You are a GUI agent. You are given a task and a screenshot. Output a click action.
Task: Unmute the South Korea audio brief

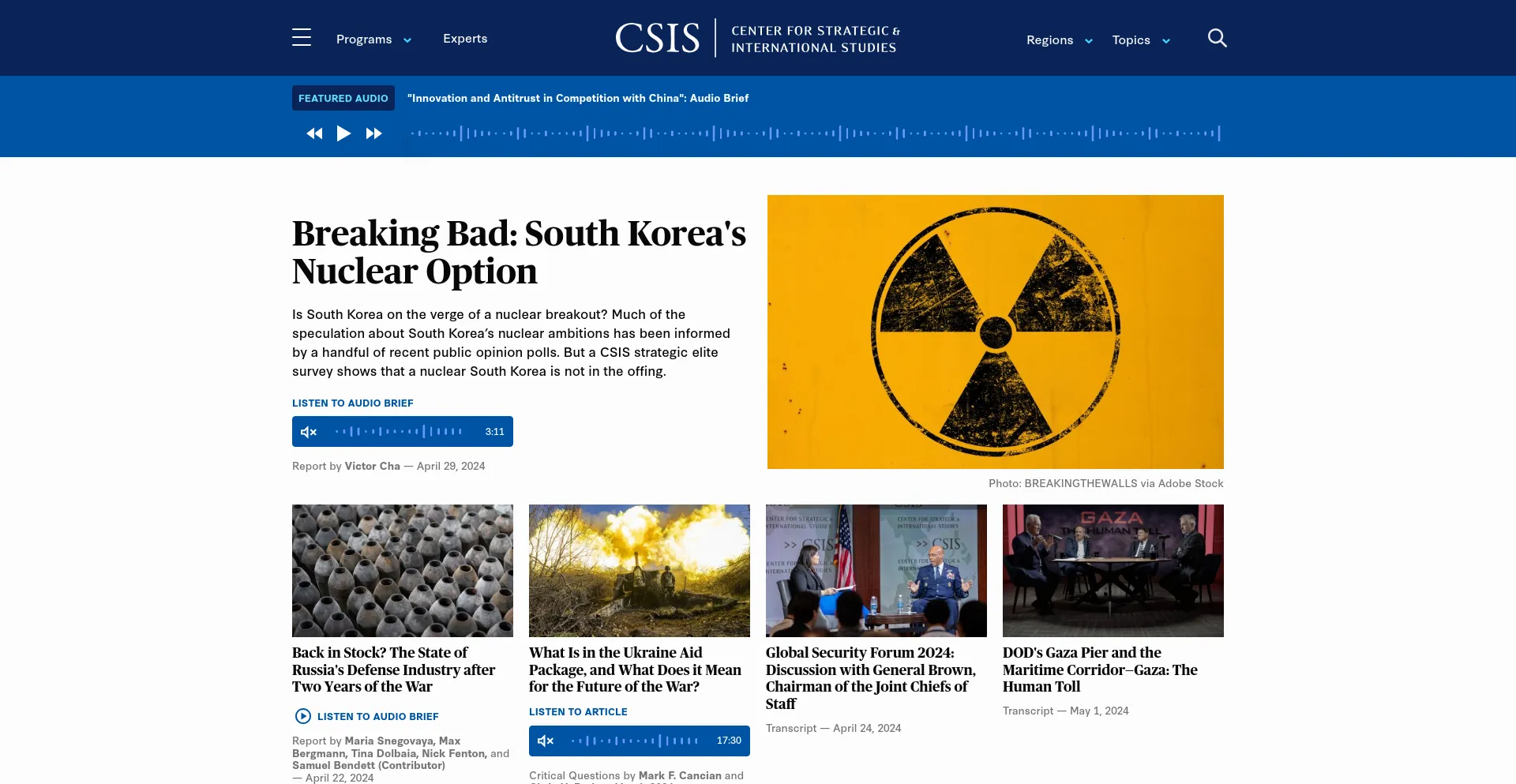(x=309, y=432)
